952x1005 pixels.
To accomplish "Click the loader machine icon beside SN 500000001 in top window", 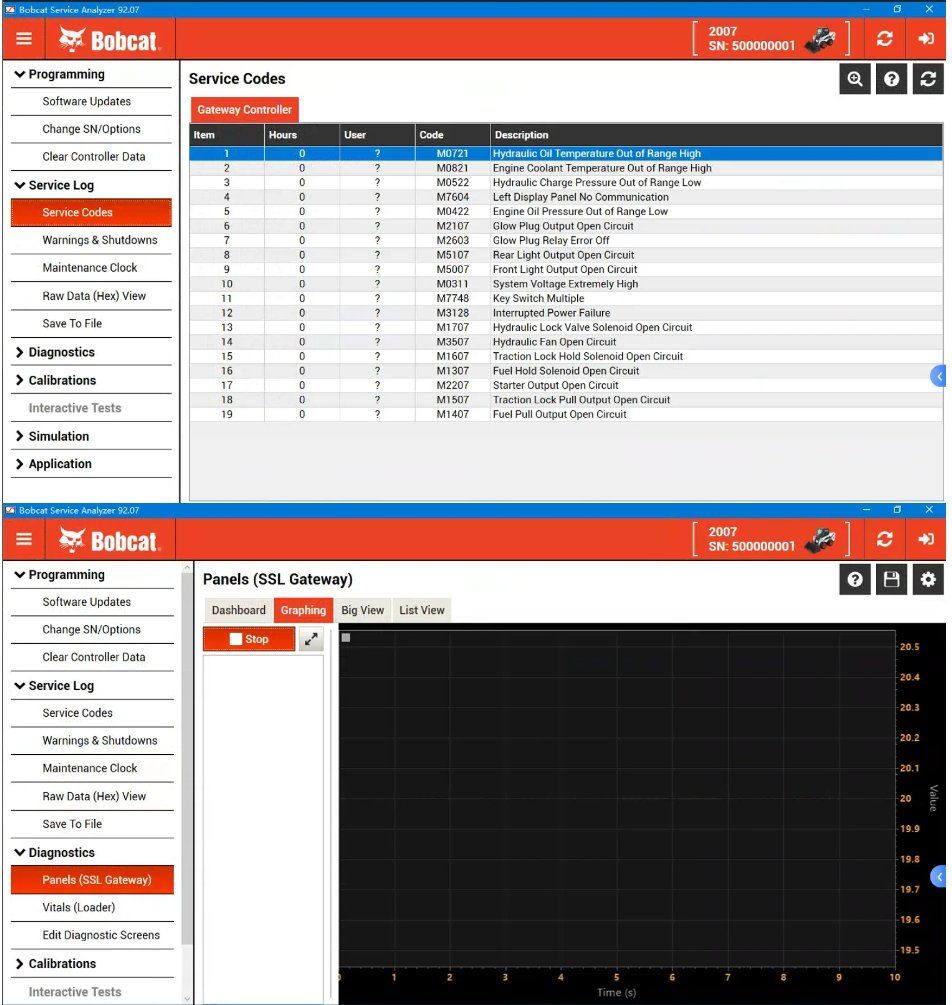I will (x=821, y=39).
